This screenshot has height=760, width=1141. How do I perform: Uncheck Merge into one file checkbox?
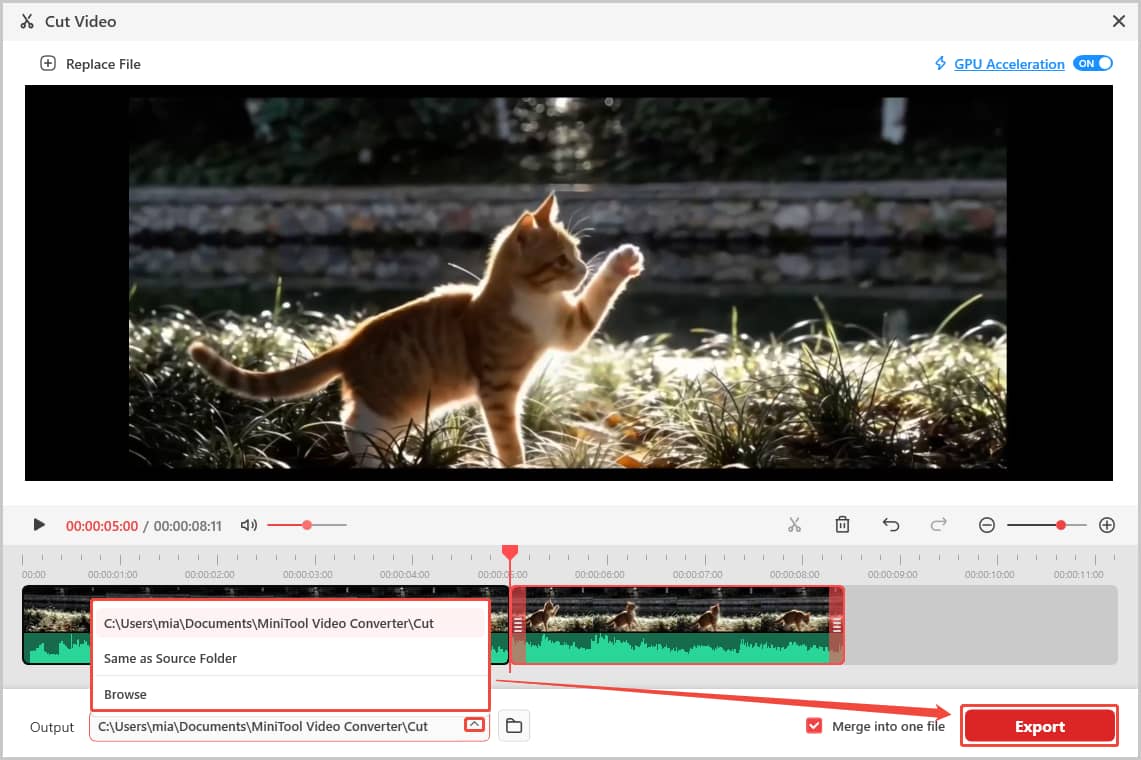pos(814,726)
